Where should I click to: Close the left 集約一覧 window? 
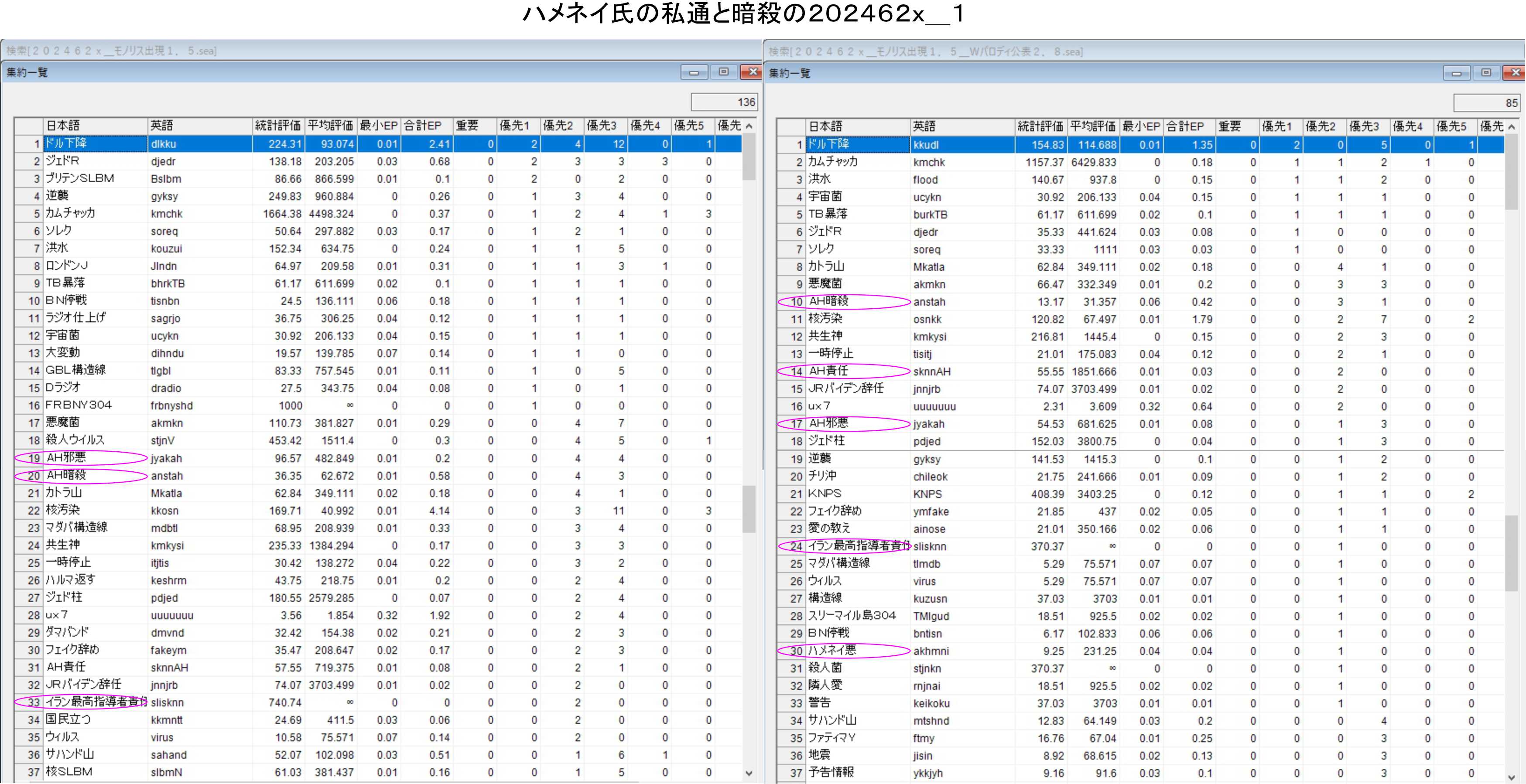pyautogui.click(x=751, y=72)
